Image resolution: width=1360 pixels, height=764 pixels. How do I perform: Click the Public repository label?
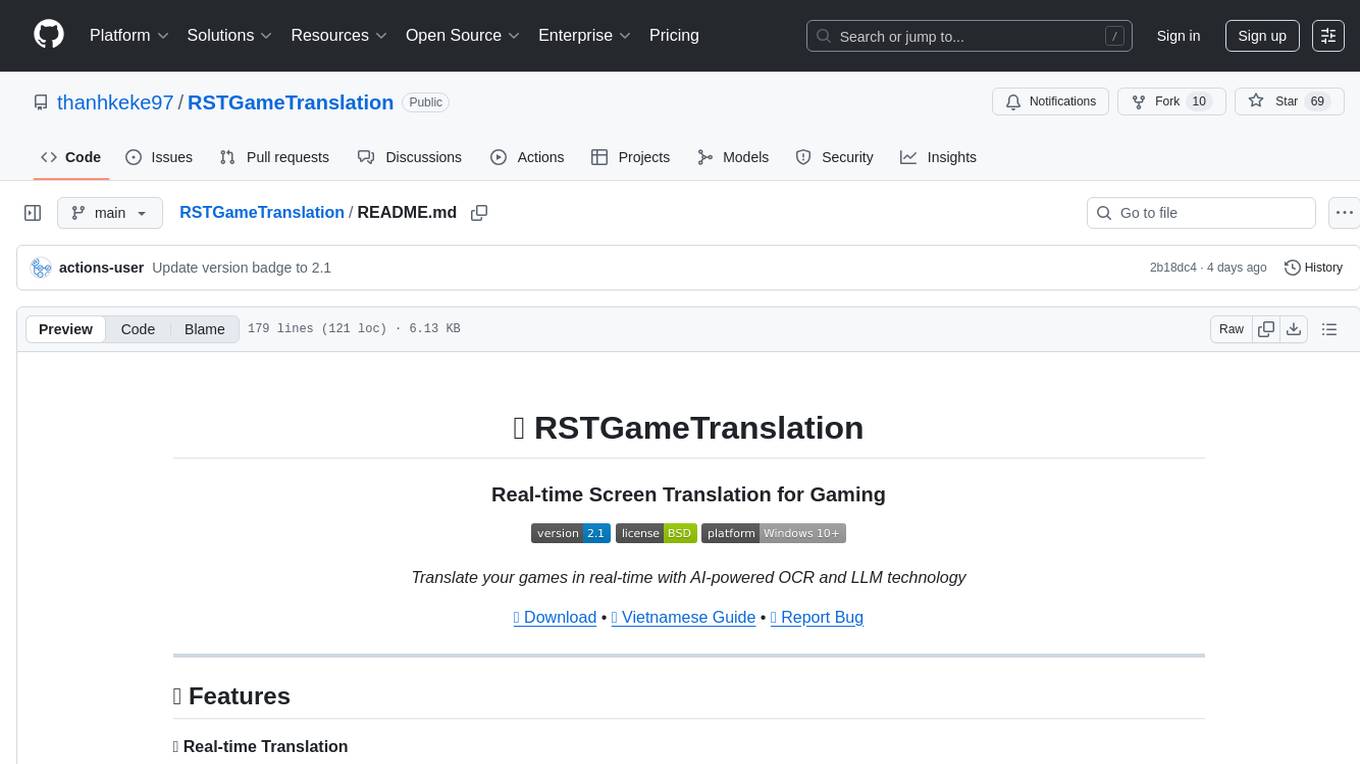tap(426, 102)
